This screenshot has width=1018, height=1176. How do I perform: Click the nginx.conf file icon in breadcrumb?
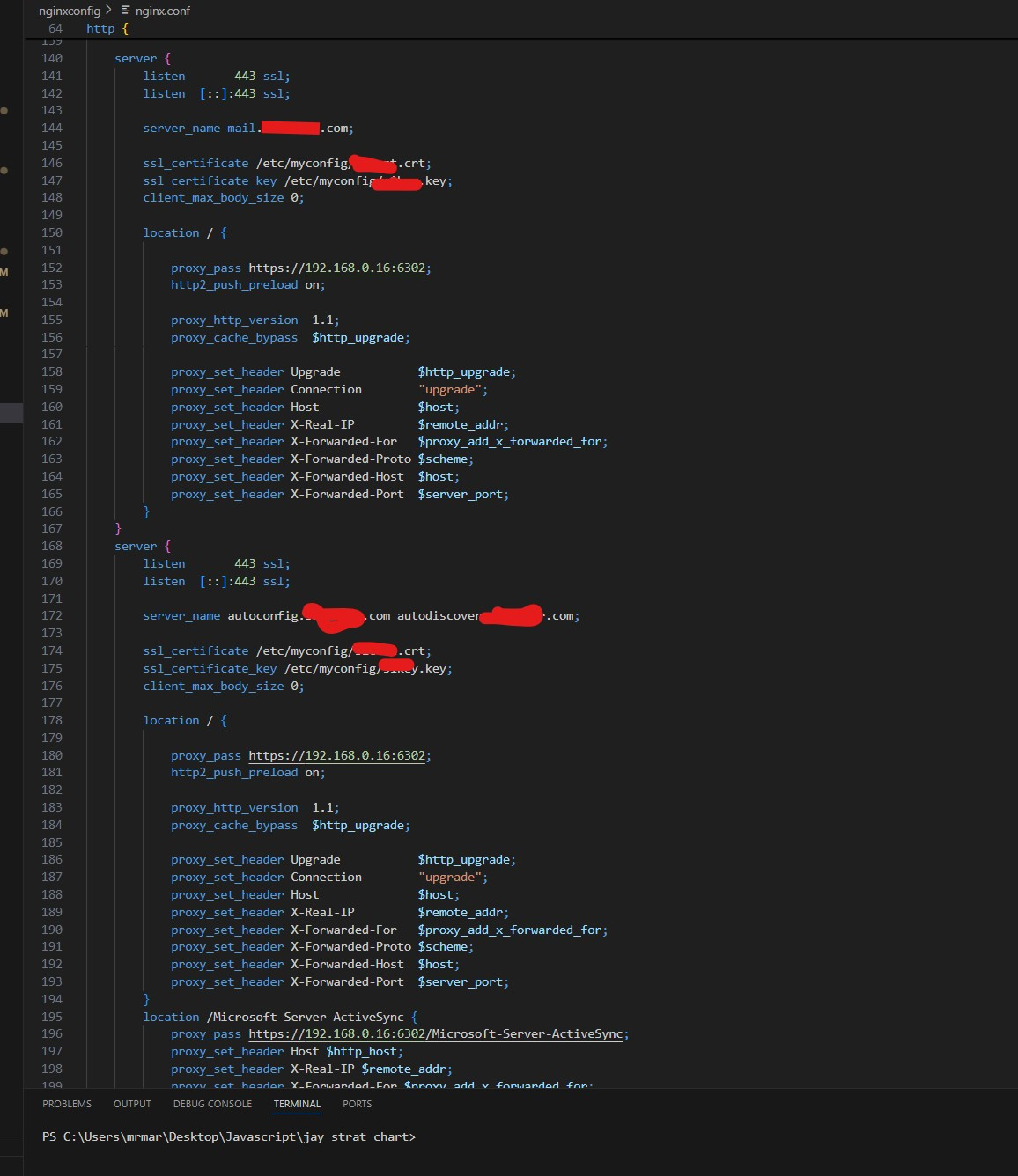point(125,11)
